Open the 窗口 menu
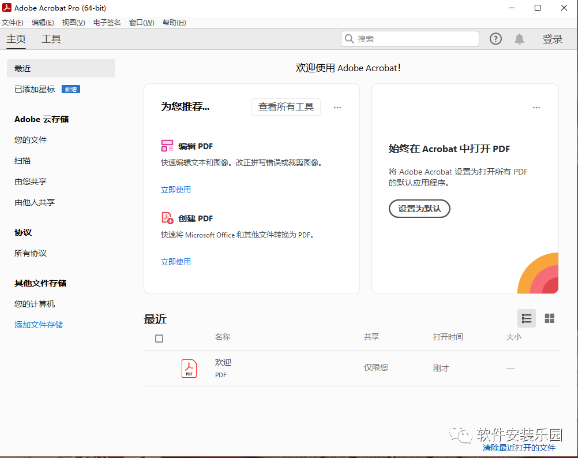 142,22
